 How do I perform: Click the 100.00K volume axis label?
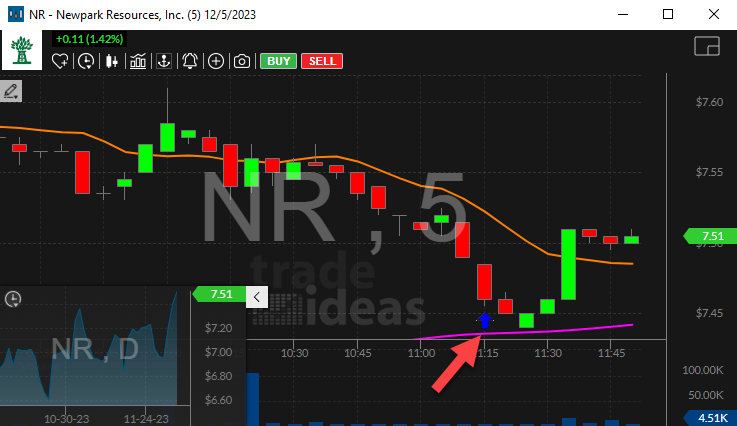pyautogui.click(x=703, y=371)
